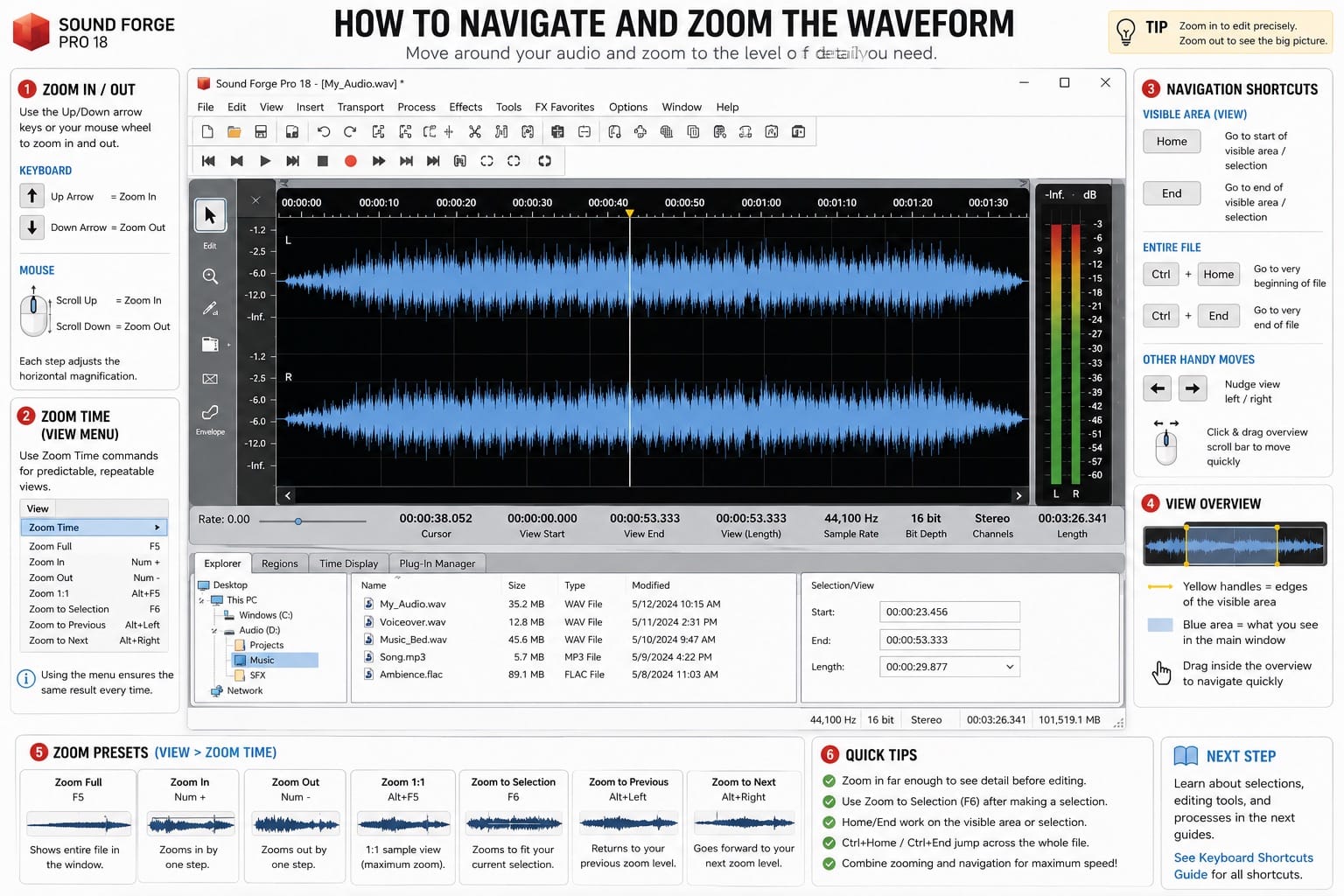Screen dimensions: 1344x896
Task: Select the Envelope tool in the side panel
Action: [210, 412]
